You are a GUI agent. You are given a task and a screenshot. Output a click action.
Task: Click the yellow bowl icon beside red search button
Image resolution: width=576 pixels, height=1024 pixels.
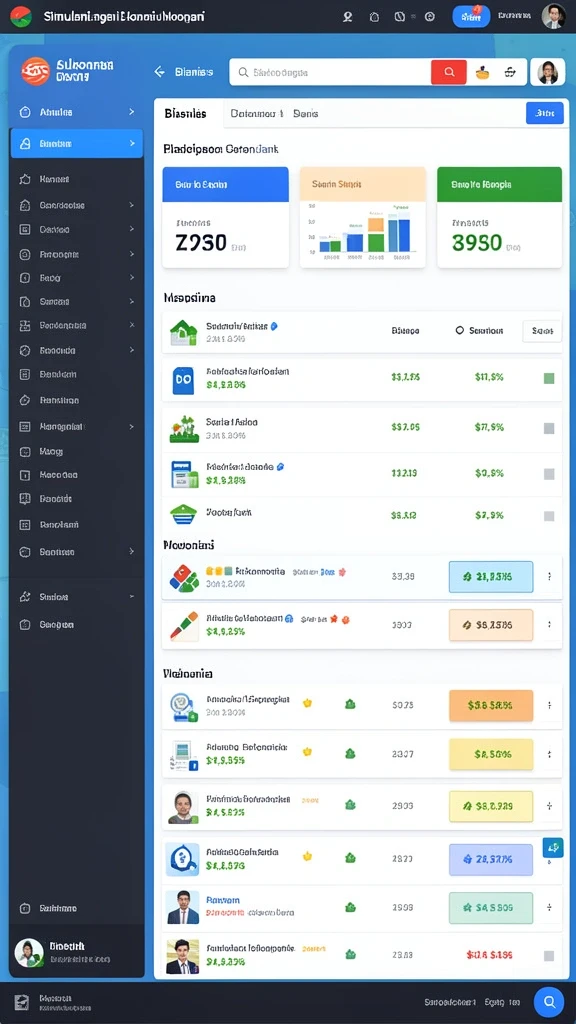[x=483, y=72]
